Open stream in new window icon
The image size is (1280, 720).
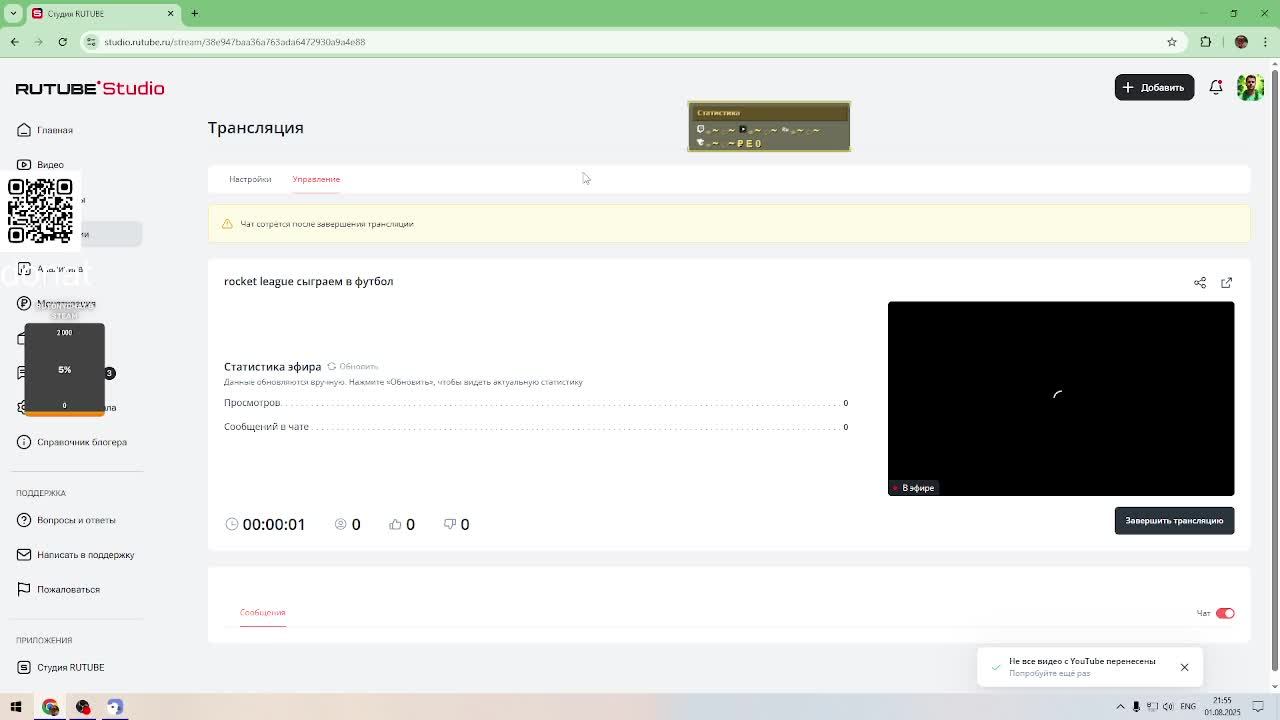pos(1227,283)
